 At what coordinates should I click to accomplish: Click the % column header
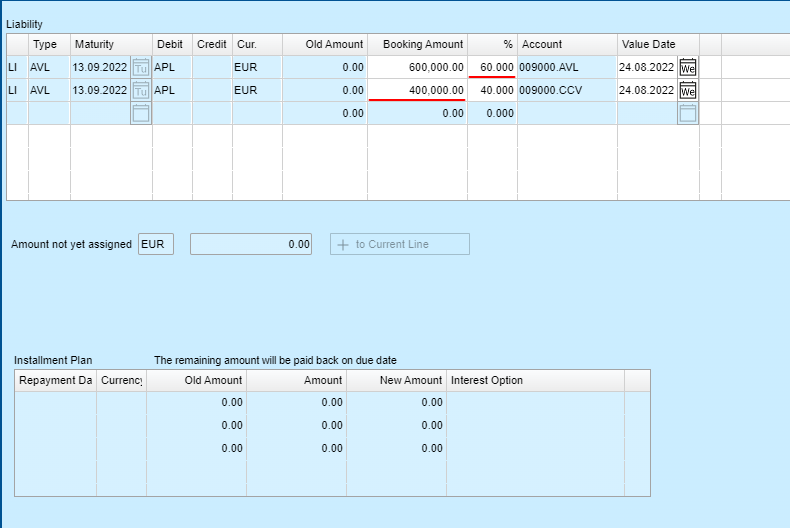[492, 44]
